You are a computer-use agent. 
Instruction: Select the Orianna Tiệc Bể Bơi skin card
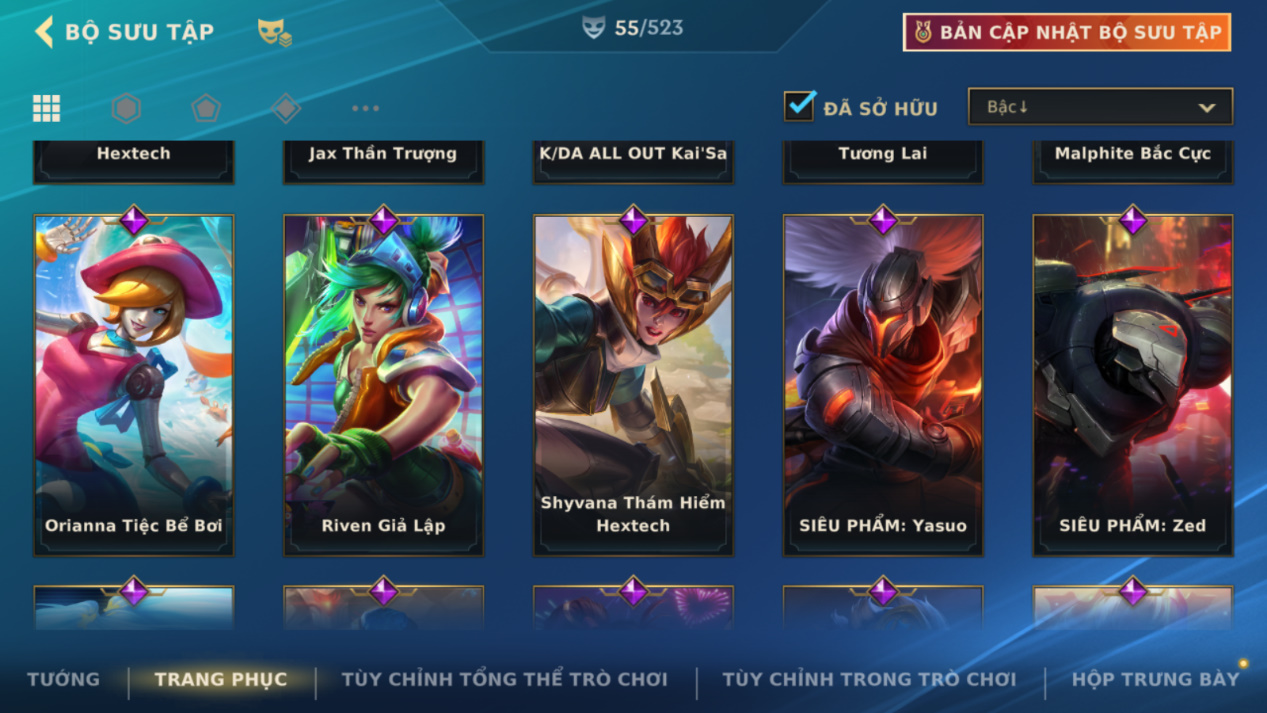[x=134, y=385]
